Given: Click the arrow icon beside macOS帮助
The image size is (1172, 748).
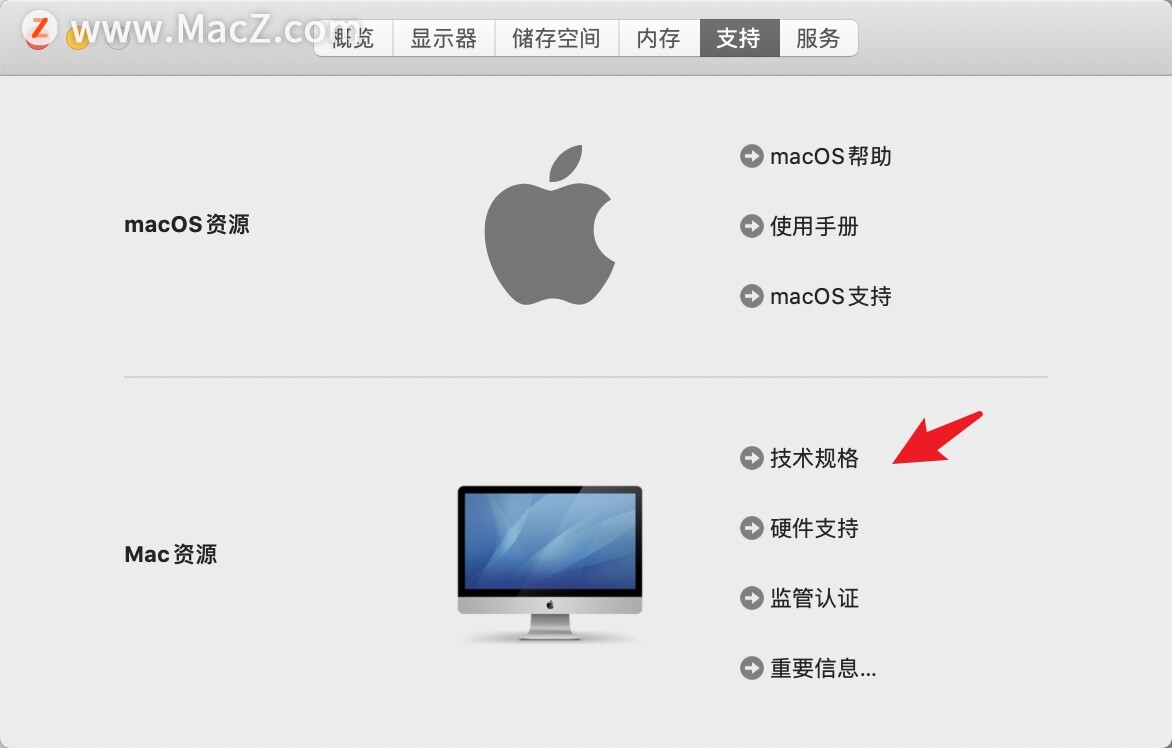Looking at the screenshot, I should point(751,156).
